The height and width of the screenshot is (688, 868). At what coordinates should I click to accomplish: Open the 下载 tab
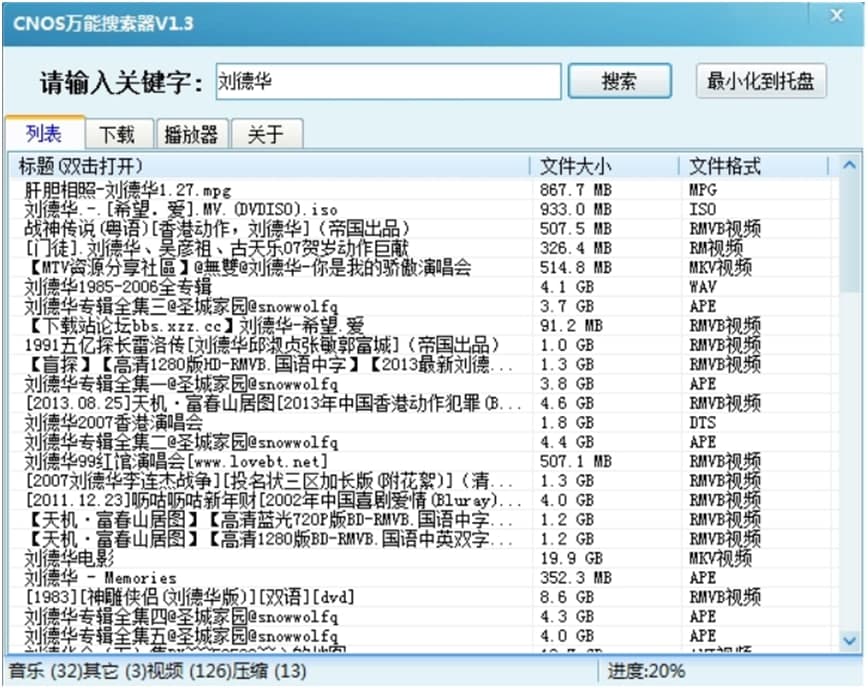click(x=117, y=134)
